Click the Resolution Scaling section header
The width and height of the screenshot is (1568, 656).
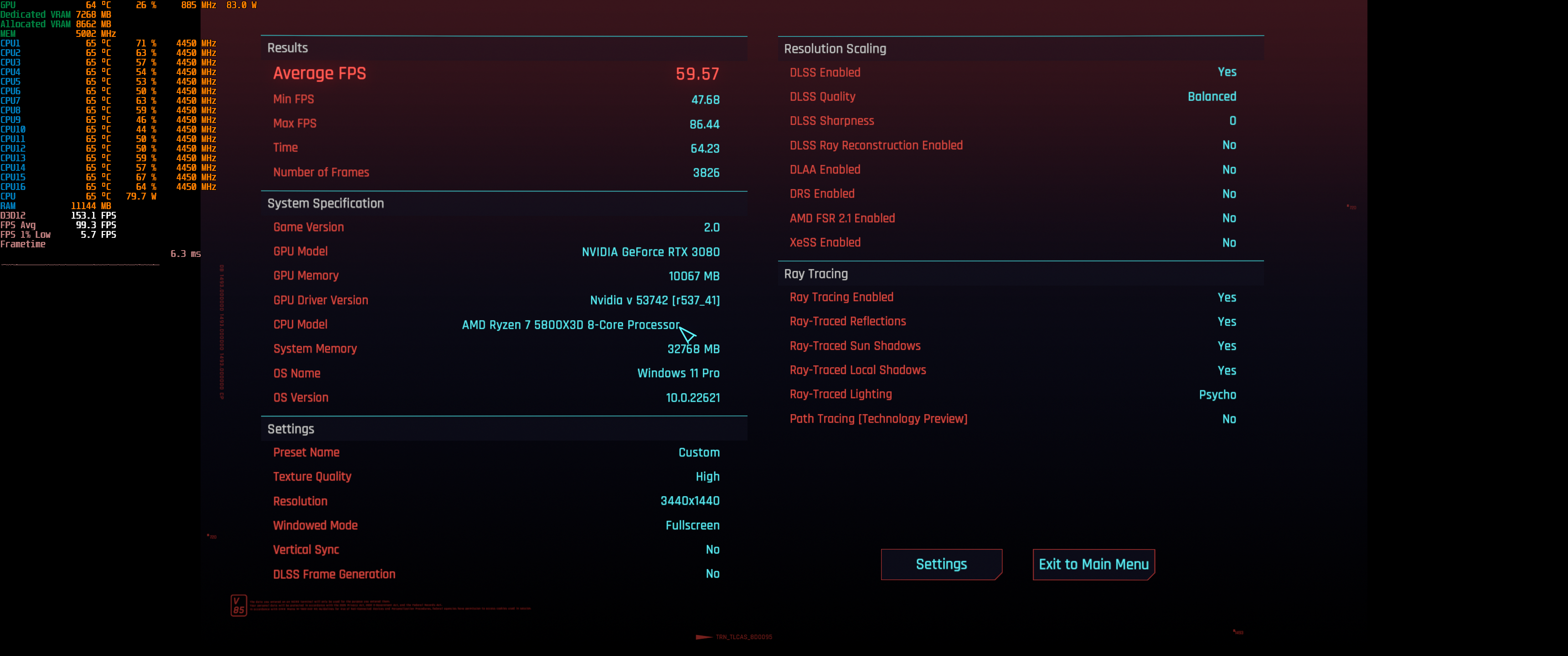pyautogui.click(x=835, y=49)
